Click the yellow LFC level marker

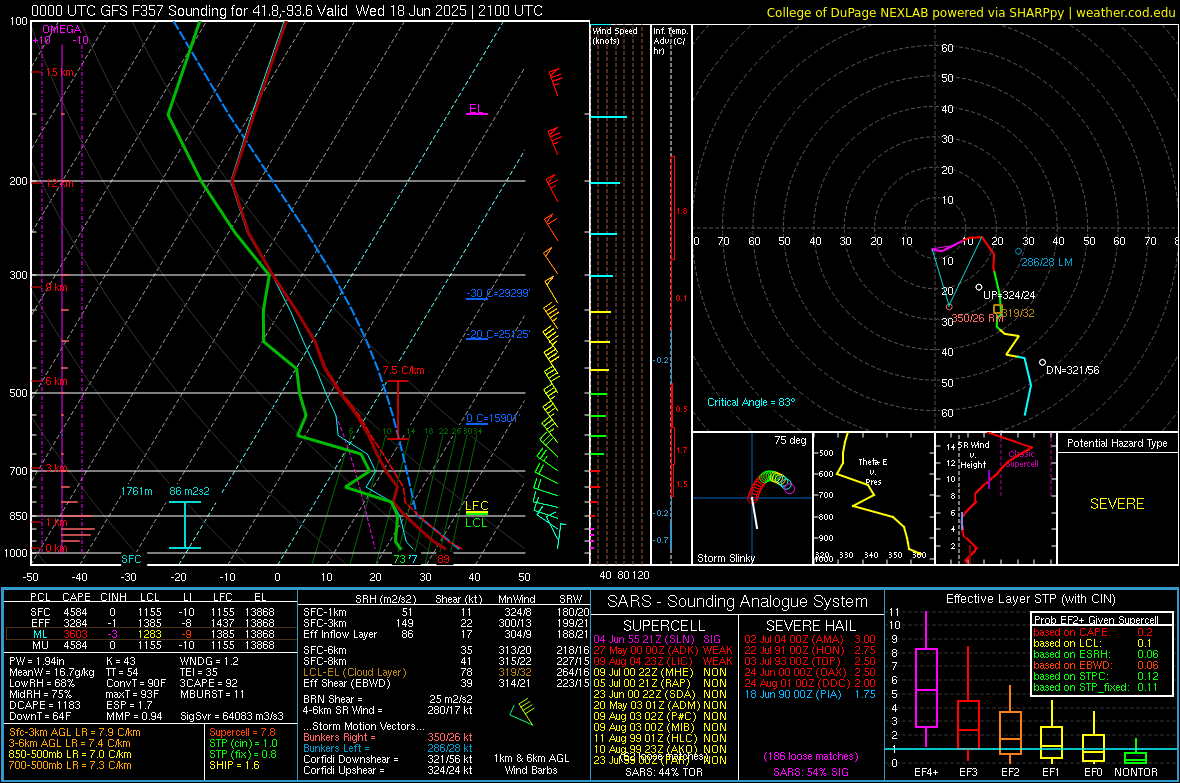476,506
